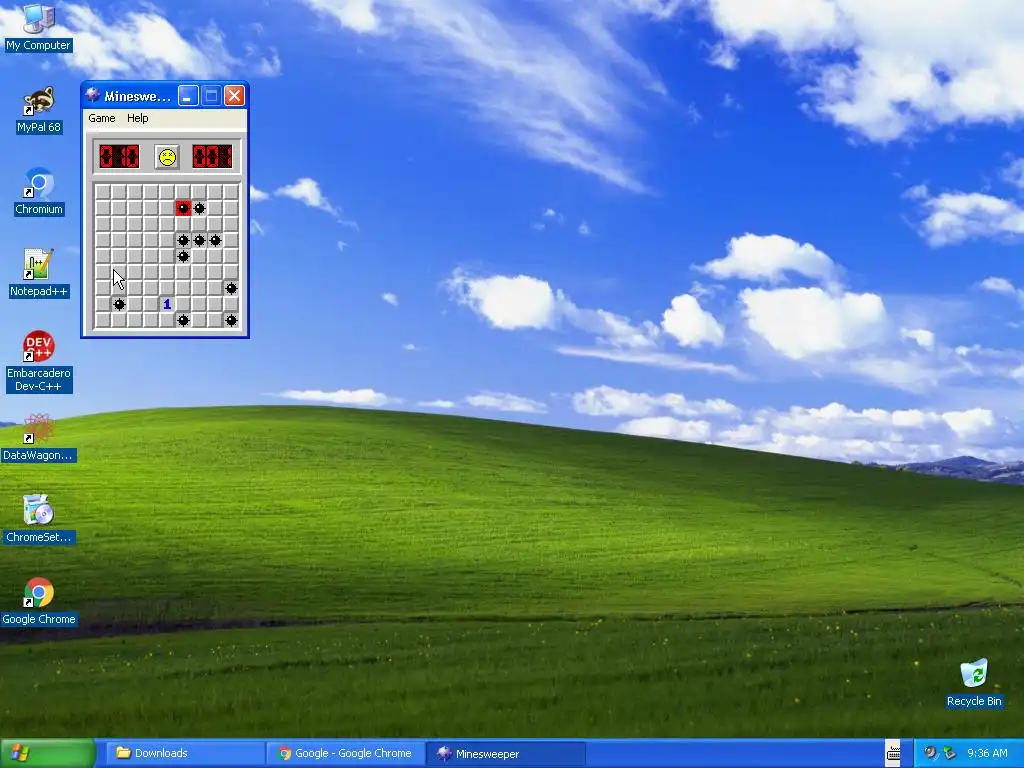Switch to Google - Google Chrome taskbar button

point(345,754)
